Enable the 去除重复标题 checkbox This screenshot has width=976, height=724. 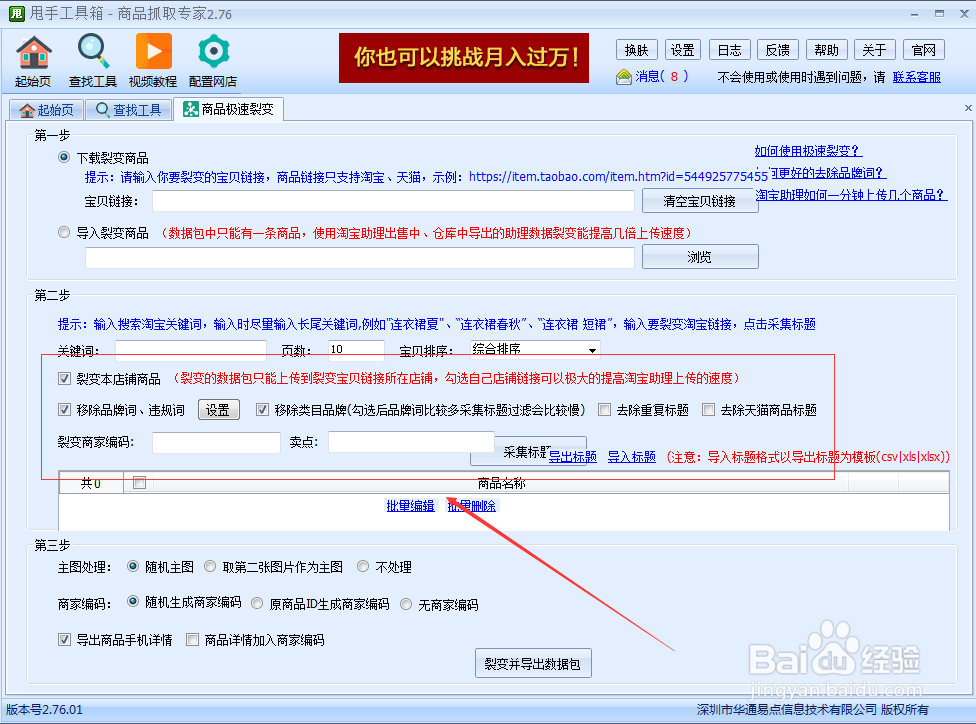point(604,410)
